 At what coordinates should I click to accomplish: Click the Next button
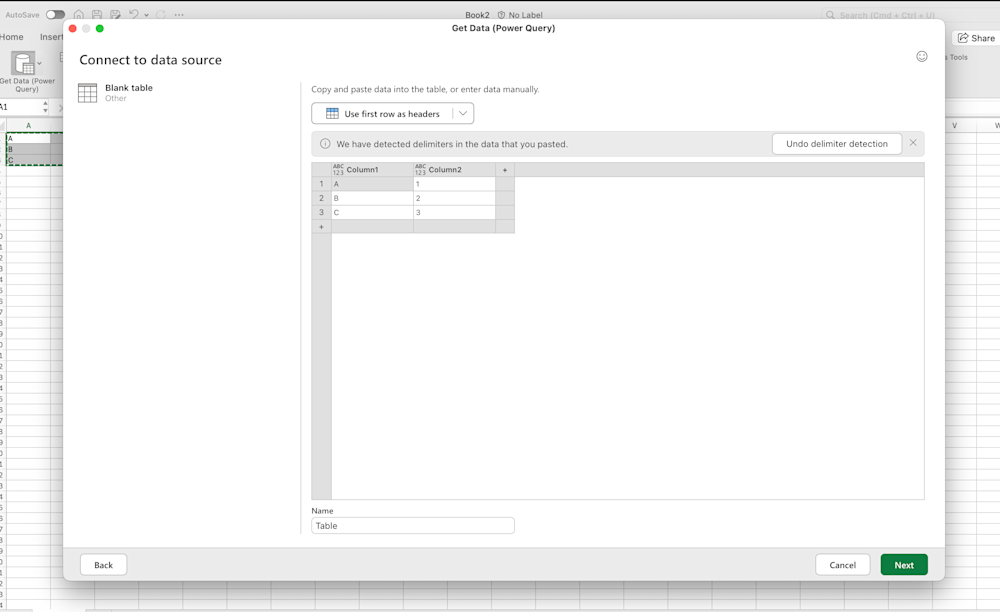pyautogui.click(x=903, y=564)
